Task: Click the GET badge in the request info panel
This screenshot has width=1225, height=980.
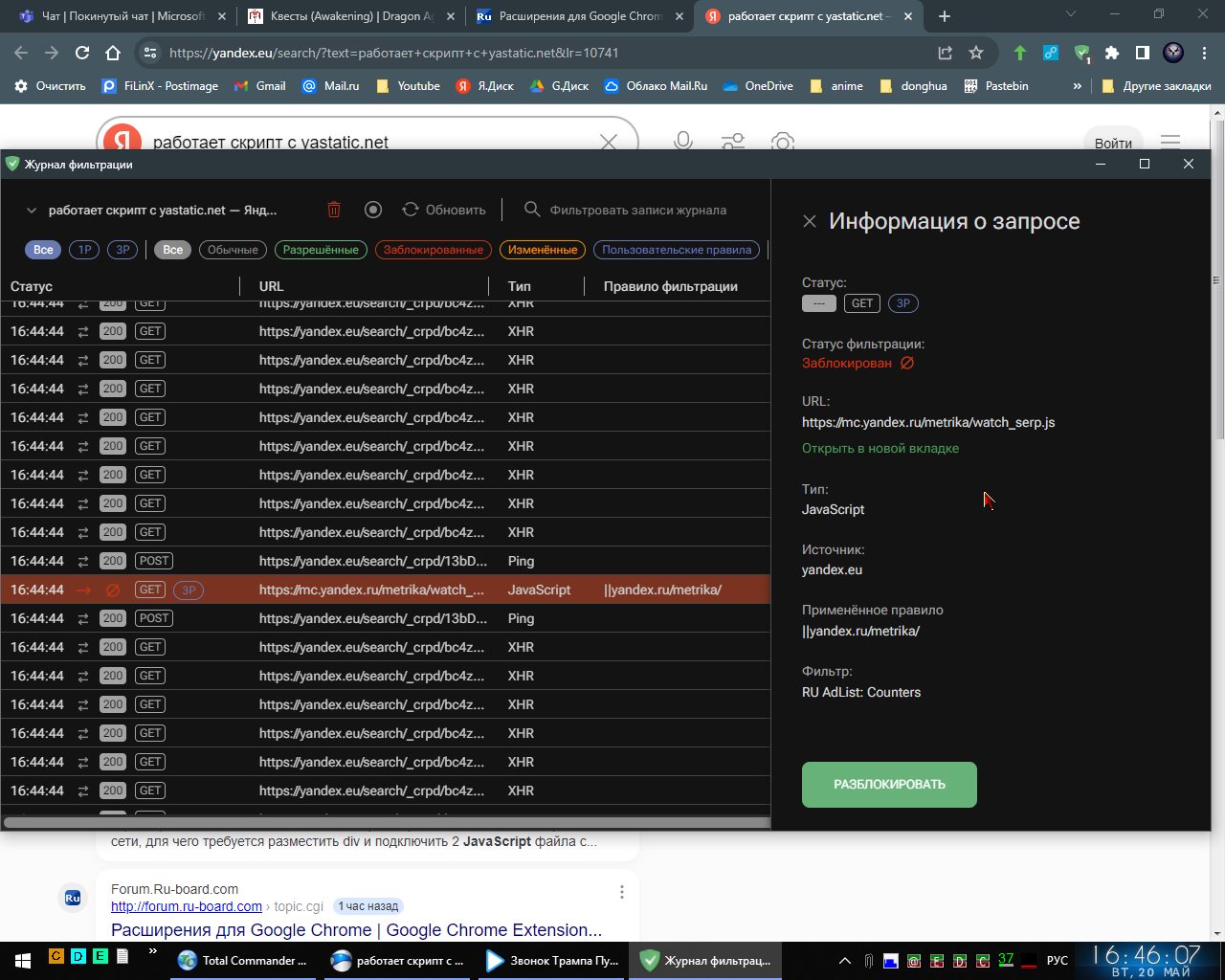Action: [x=862, y=303]
